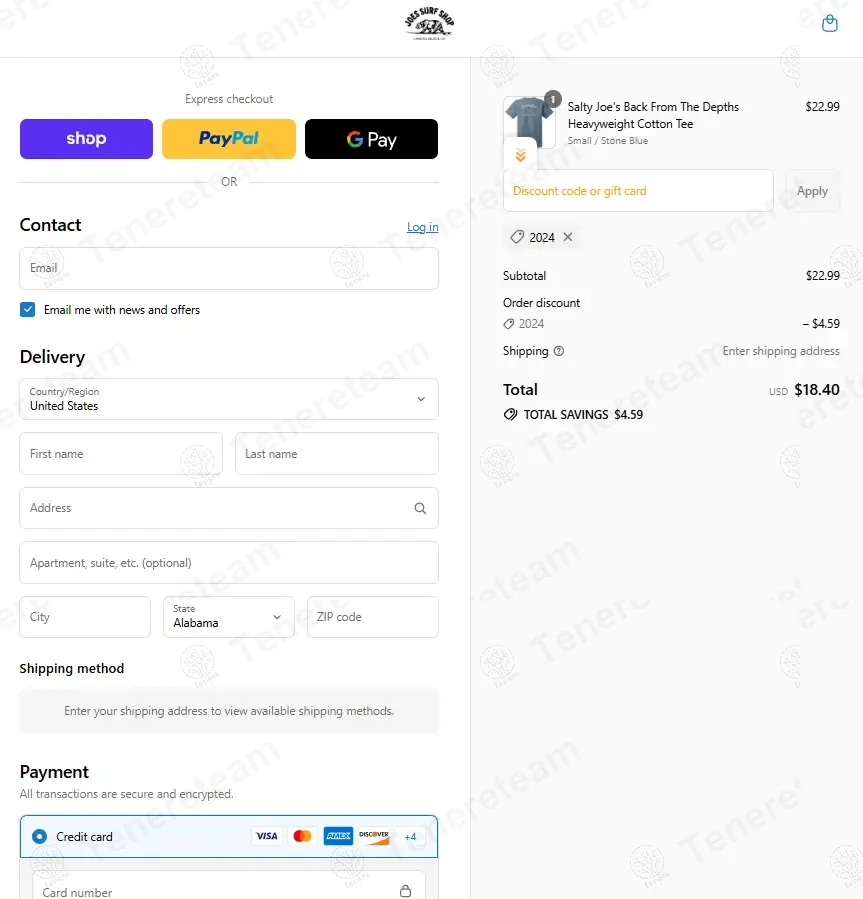The height and width of the screenshot is (899, 863).
Task: Check out using Google Pay
Action: 371,139
